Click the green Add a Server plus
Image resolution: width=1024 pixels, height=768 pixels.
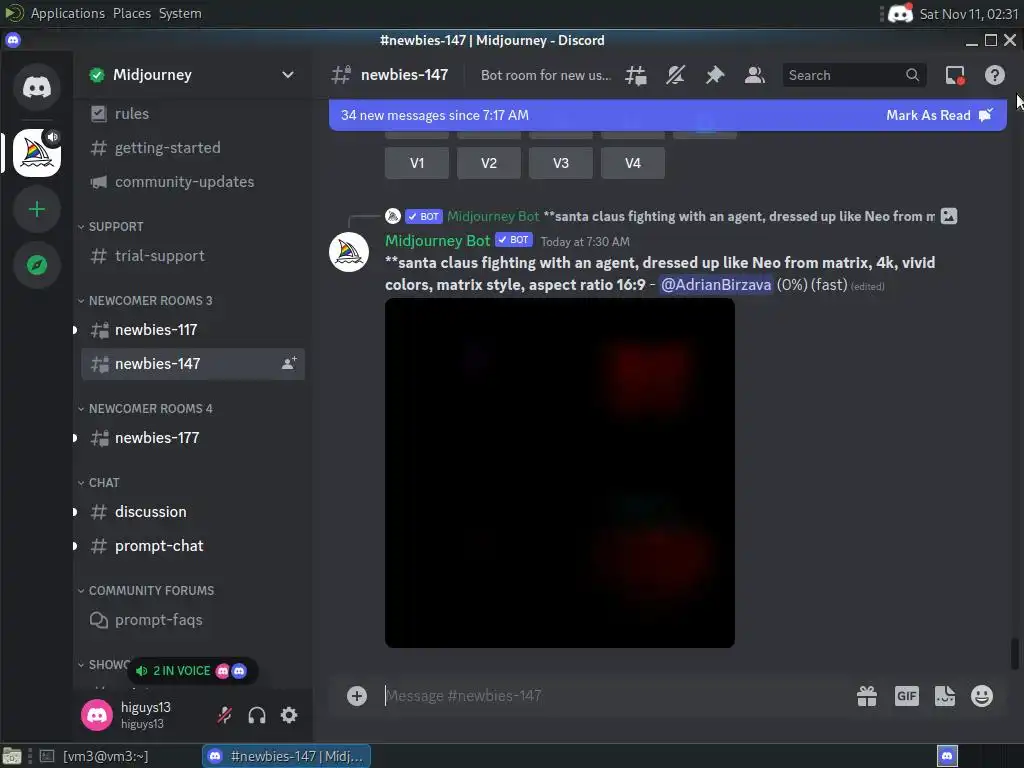tap(37, 209)
